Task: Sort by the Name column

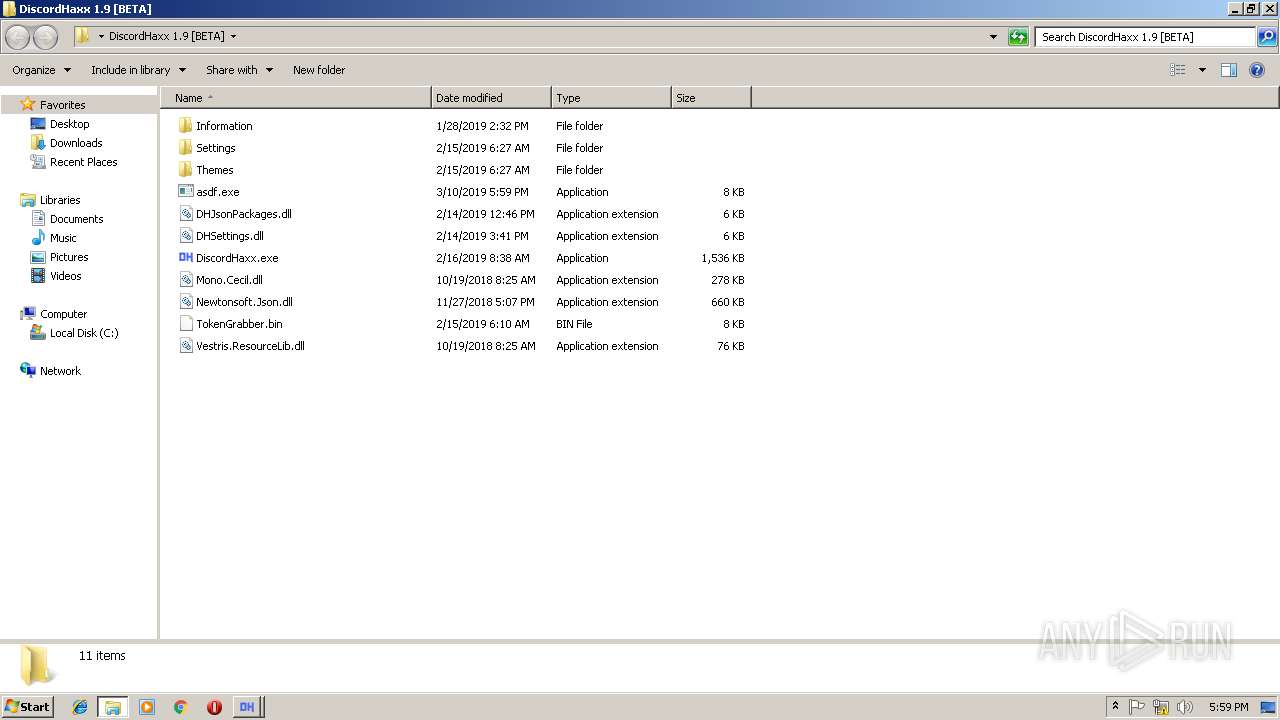Action: click(x=295, y=98)
